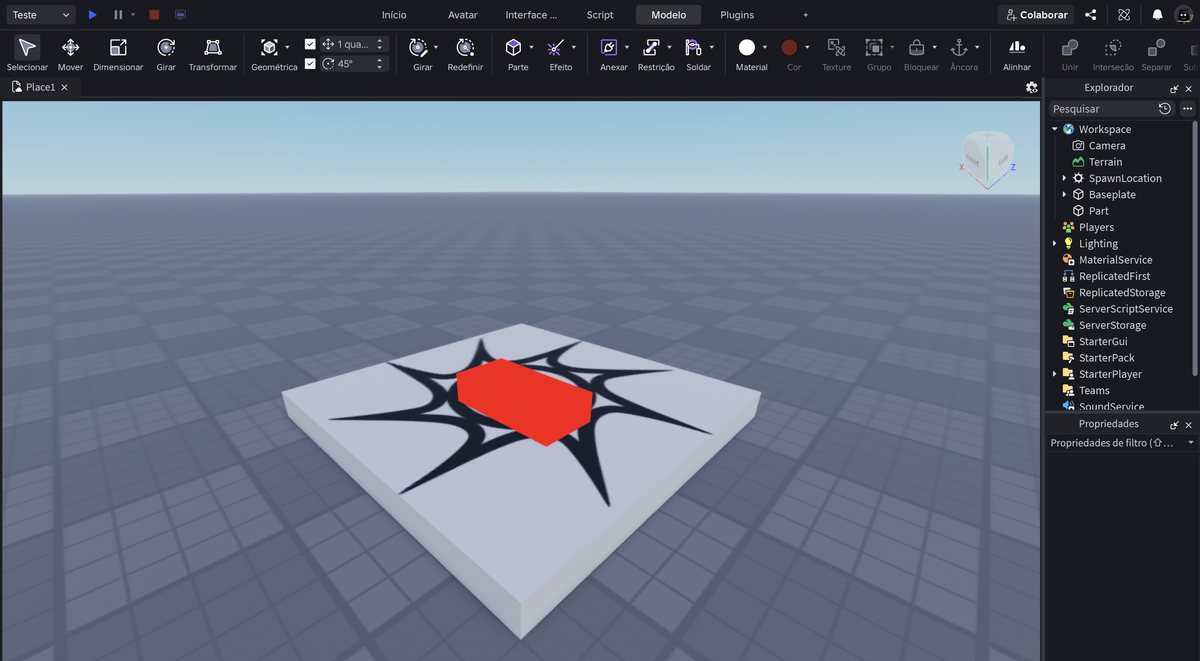Expand the Lighting node
The image size is (1200, 661).
(1055, 243)
